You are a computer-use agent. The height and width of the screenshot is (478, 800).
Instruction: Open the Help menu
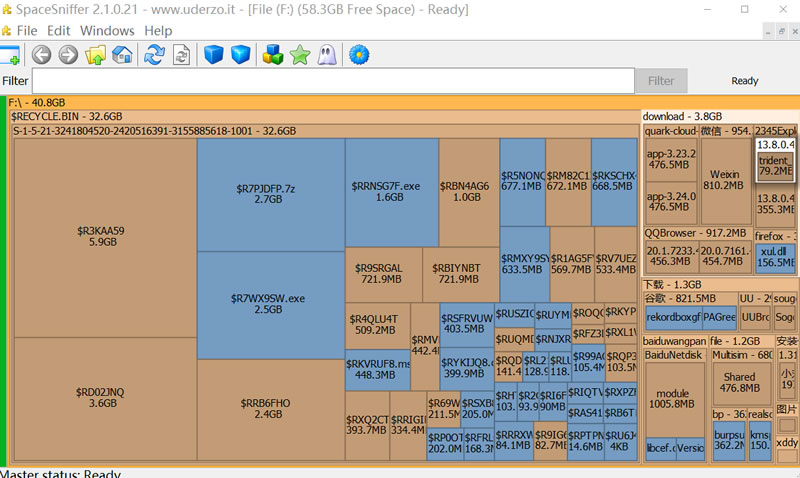158,31
